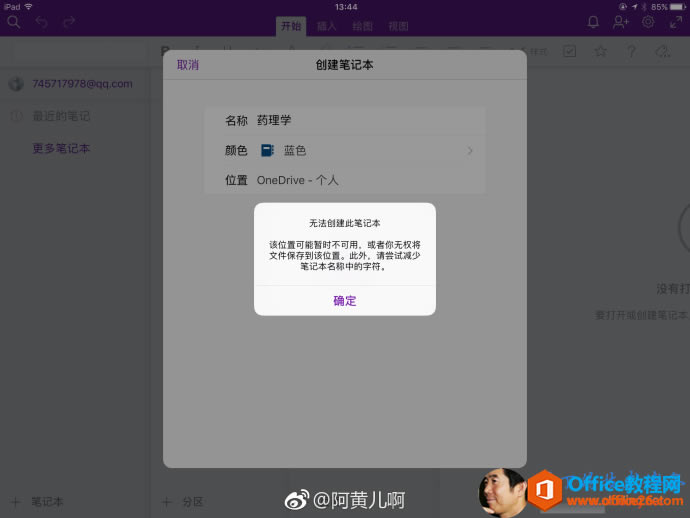Image resolution: width=690 pixels, height=518 pixels.
Task: Click the help question mark icon
Action: click(x=631, y=51)
